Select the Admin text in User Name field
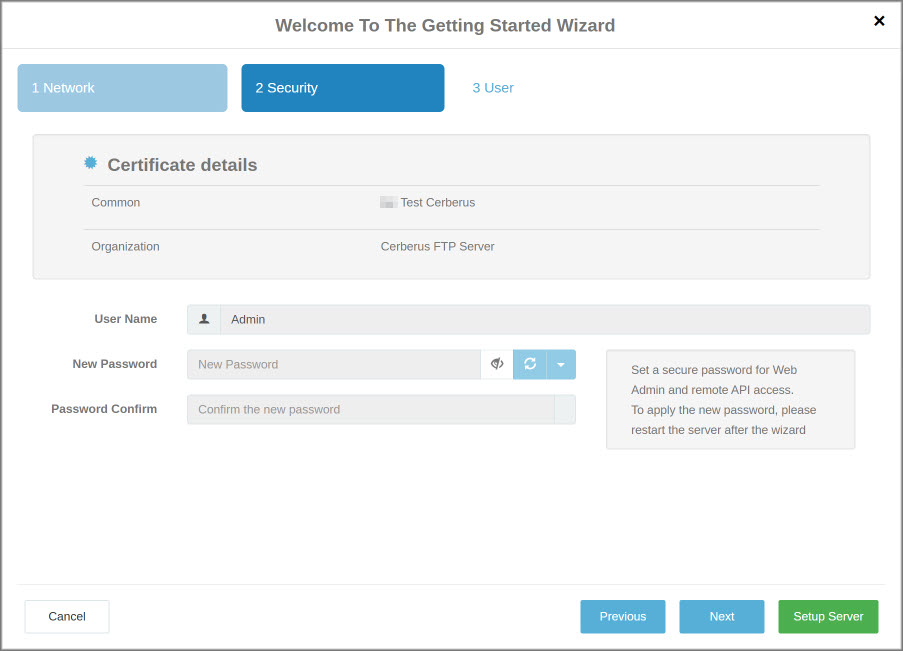 coord(248,318)
